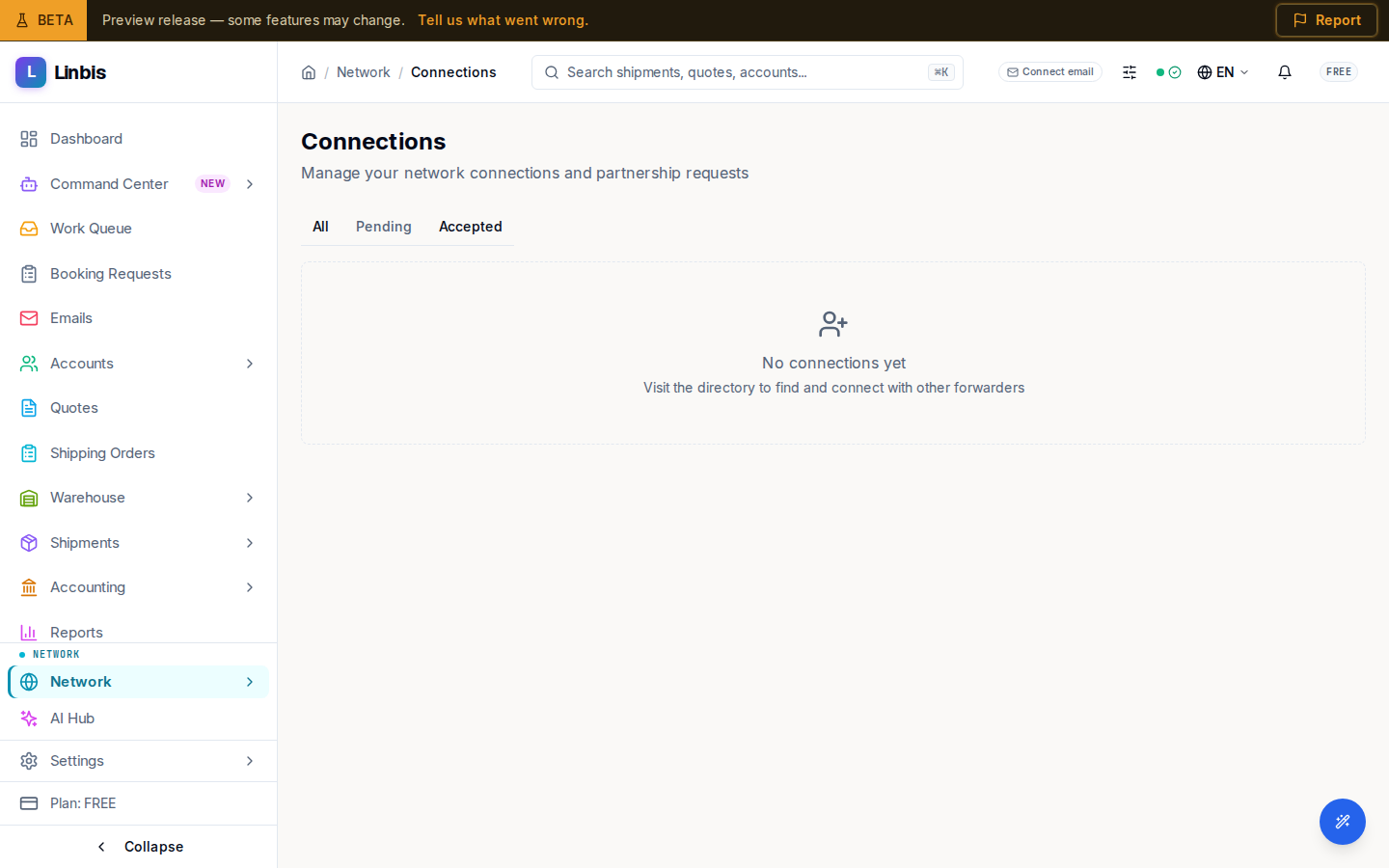This screenshot has width=1389, height=868.
Task: Click the AI Hub sparkle icon
Action: click(x=29, y=719)
